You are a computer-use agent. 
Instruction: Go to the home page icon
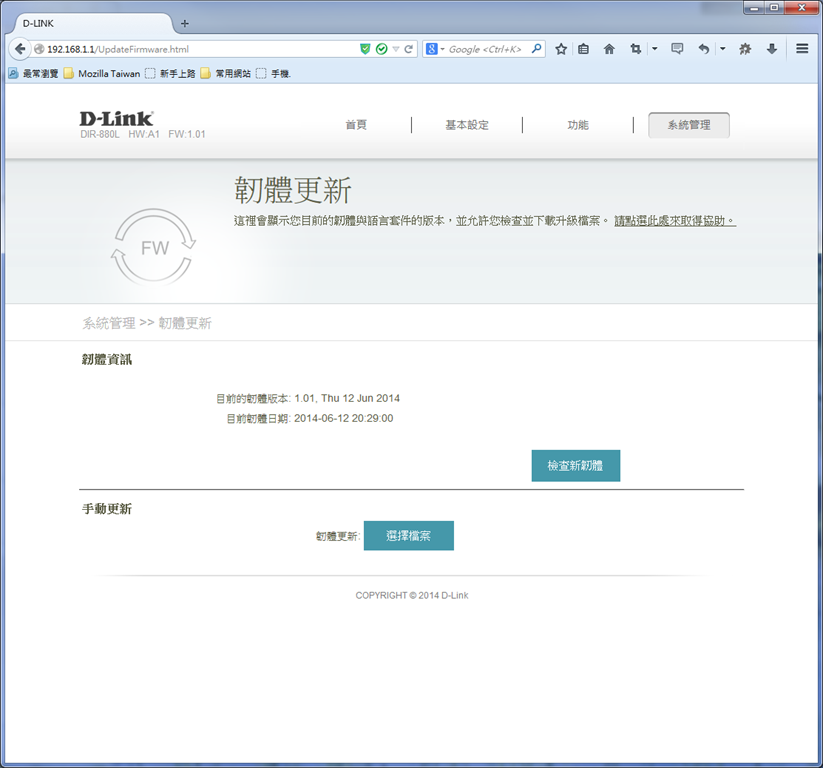[609, 49]
